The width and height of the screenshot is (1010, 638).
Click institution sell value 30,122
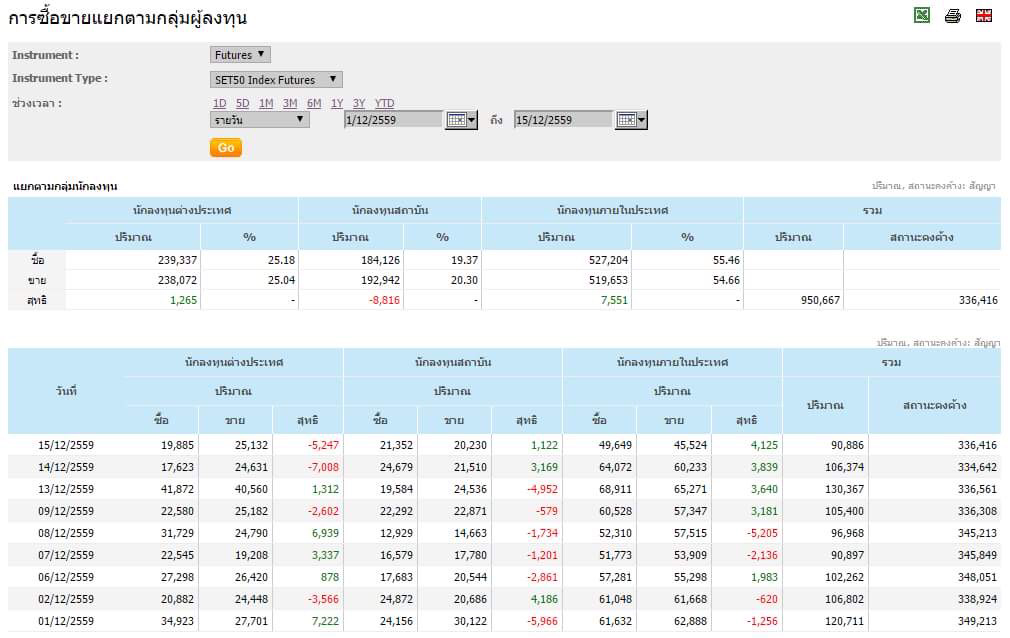pos(470,621)
